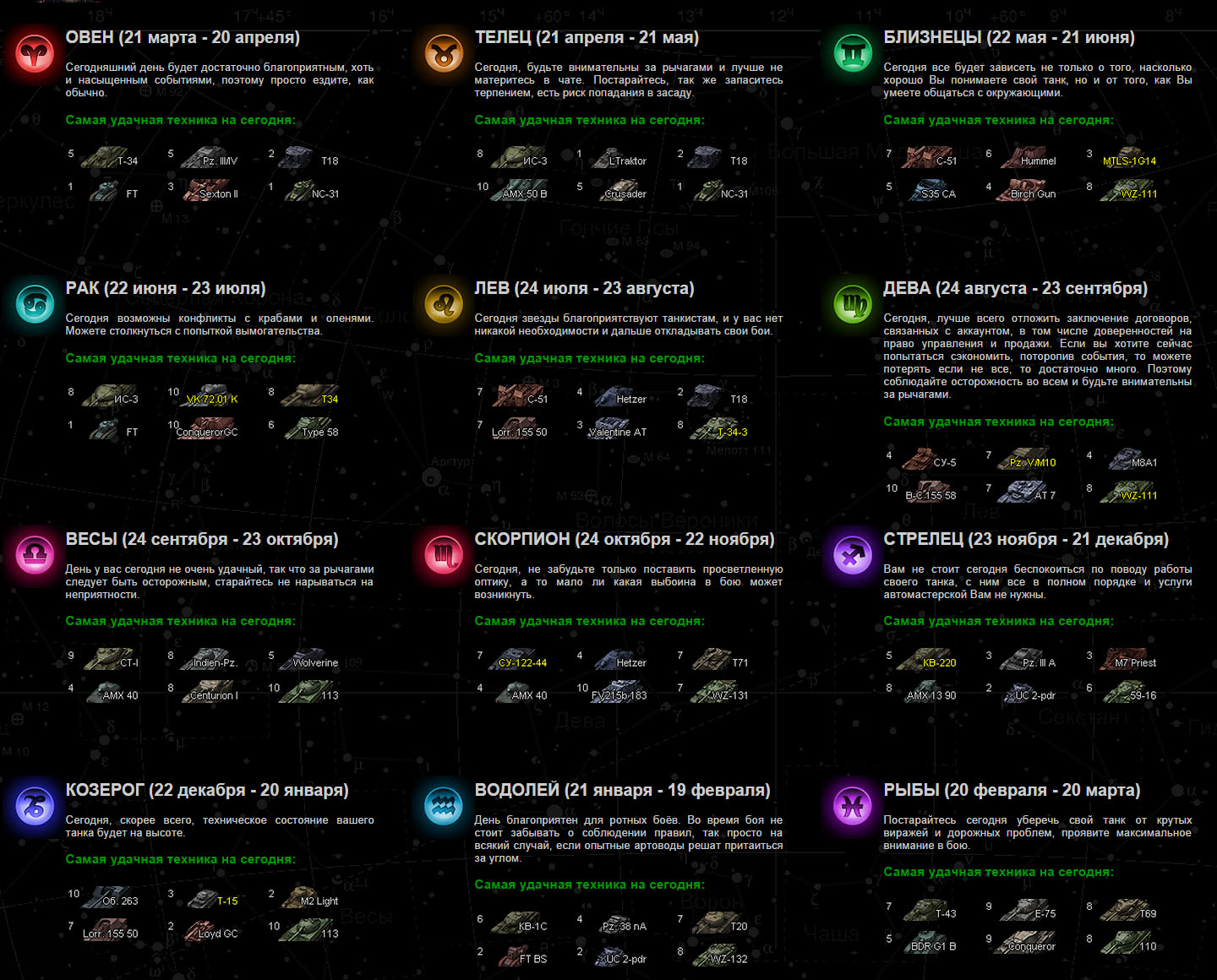This screenshot has height=980, width=1217.
Task: Open the КВ-220 tank link under Sagittarius
Action: (x=939, y=662)
